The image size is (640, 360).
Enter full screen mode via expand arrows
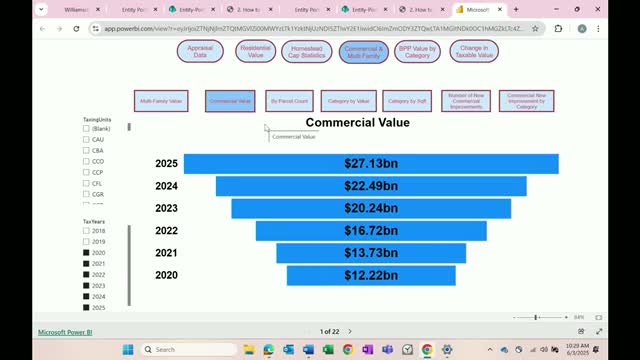[x=599, y=331]
